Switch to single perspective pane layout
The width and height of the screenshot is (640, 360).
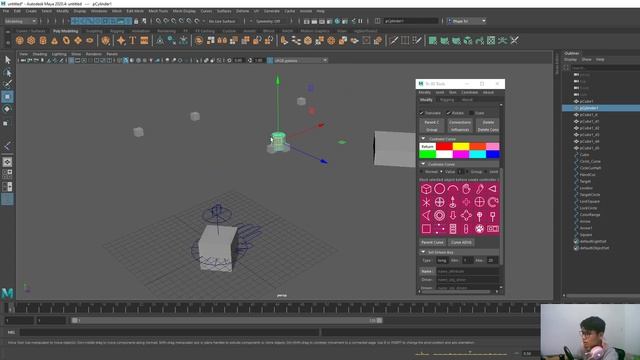click(x=7, y=162)
